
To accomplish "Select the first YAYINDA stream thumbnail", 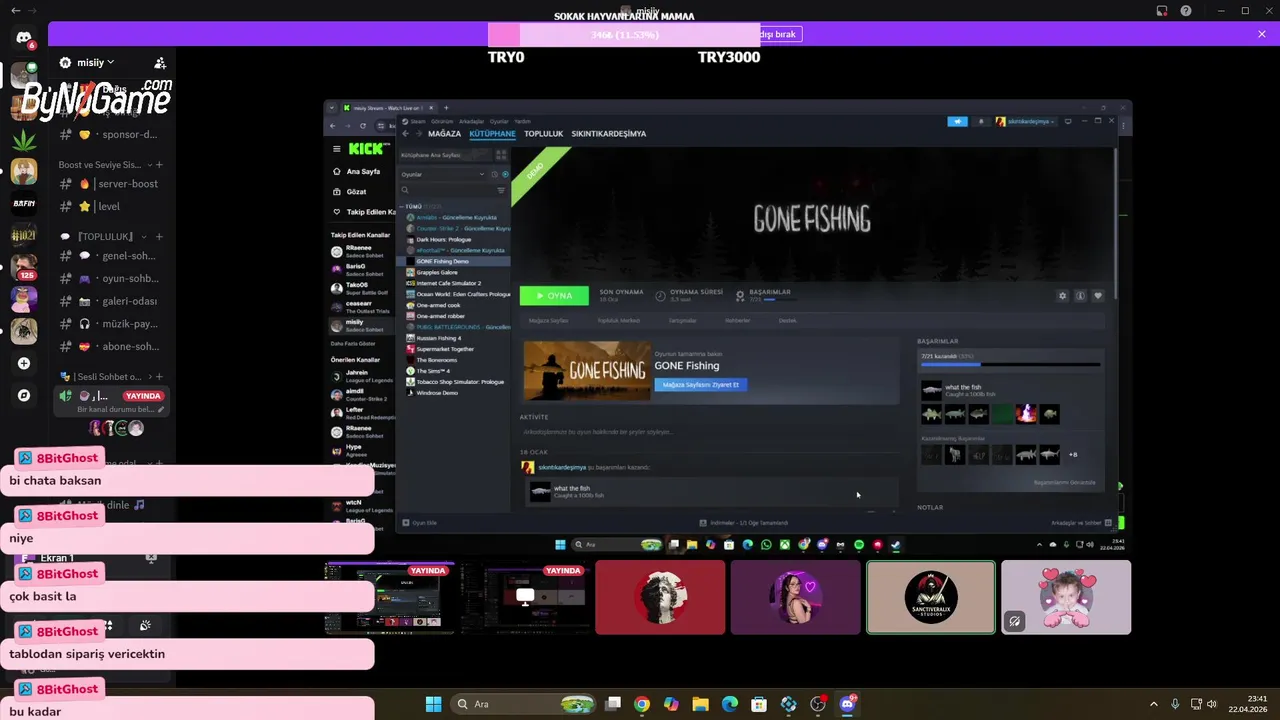I will [x=389, y=597].
